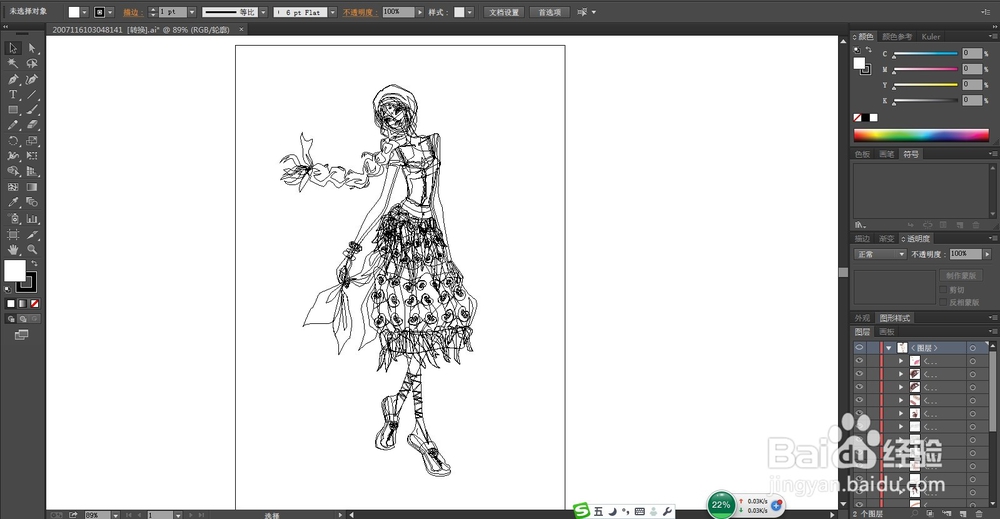Select the Scale tool
Screen dimensions: 1000x519
click(32, 141)
